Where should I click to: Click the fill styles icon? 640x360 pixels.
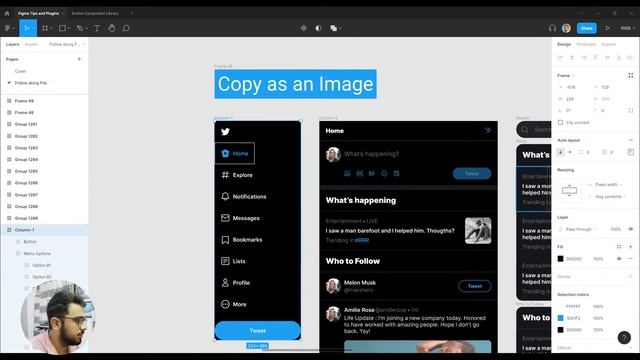click(619, 247)
